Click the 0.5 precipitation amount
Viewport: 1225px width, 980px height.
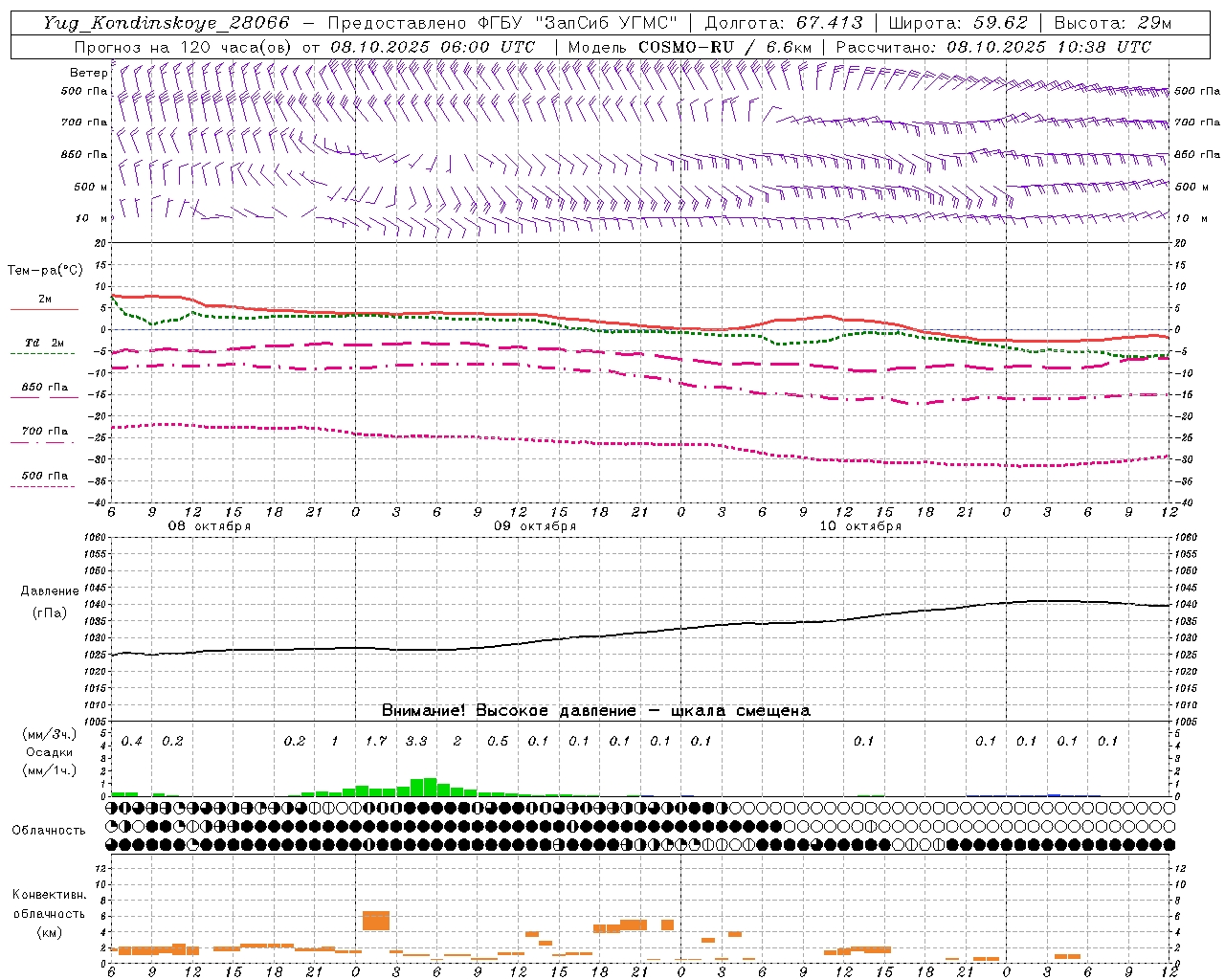point(498,741)
